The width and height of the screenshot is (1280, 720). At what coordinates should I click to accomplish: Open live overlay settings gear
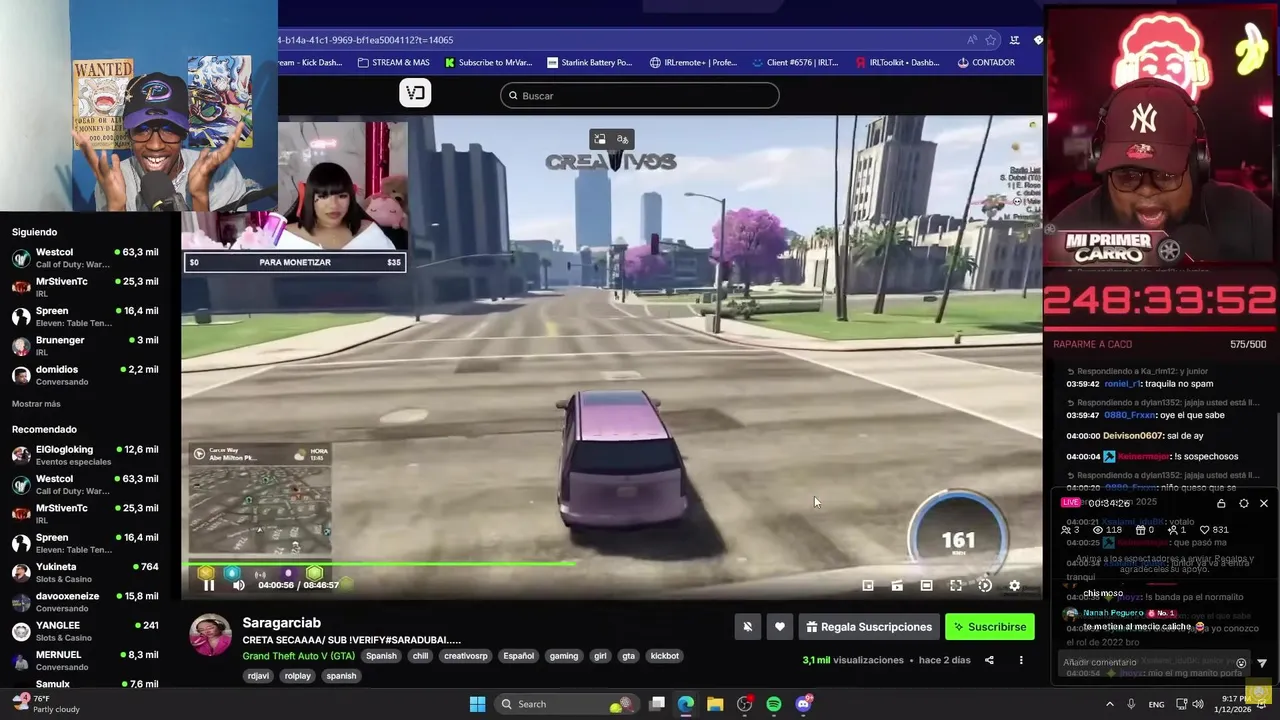1243,503
